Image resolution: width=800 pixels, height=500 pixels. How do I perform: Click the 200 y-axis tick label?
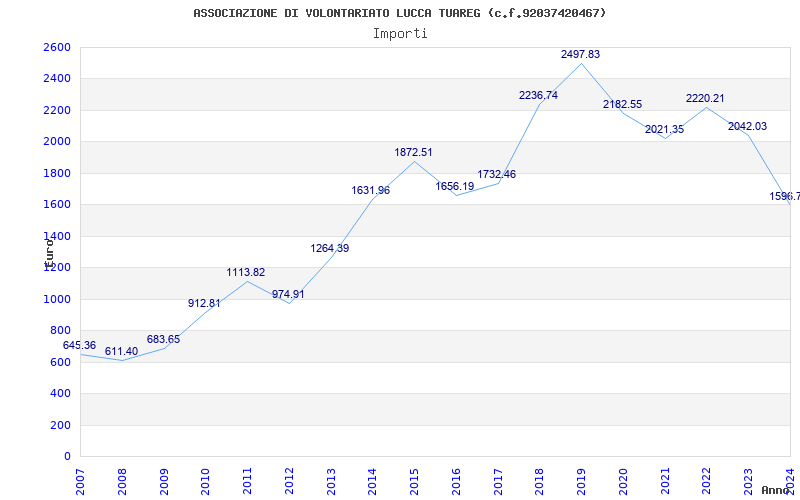click(61, 425)
